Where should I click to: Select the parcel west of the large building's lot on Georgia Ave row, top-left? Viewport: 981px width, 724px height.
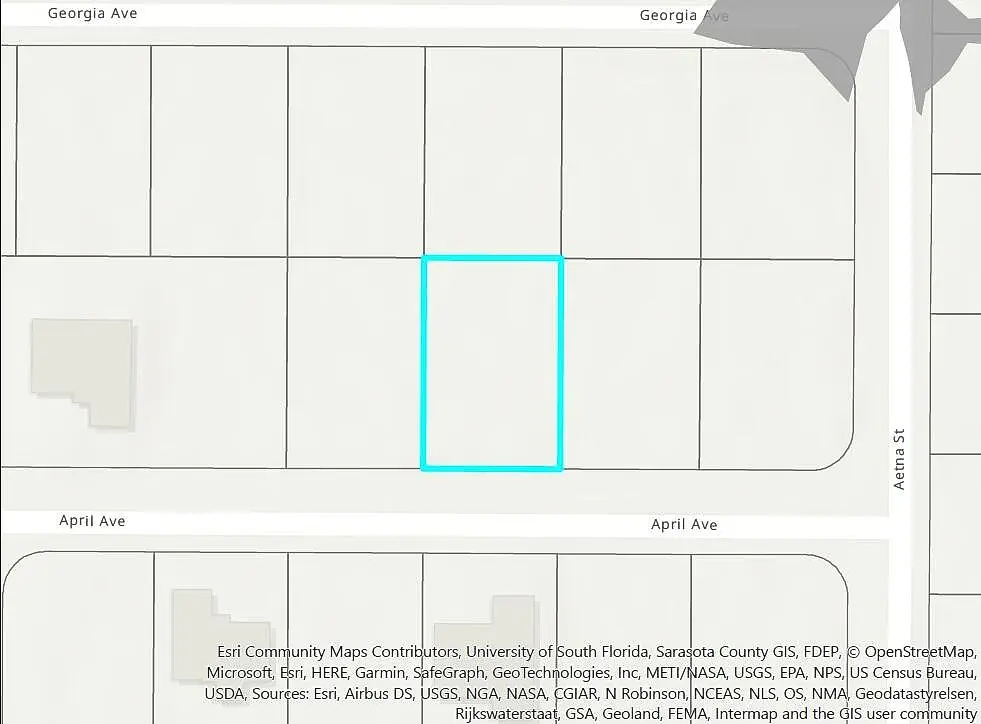[x=84, y=150]
